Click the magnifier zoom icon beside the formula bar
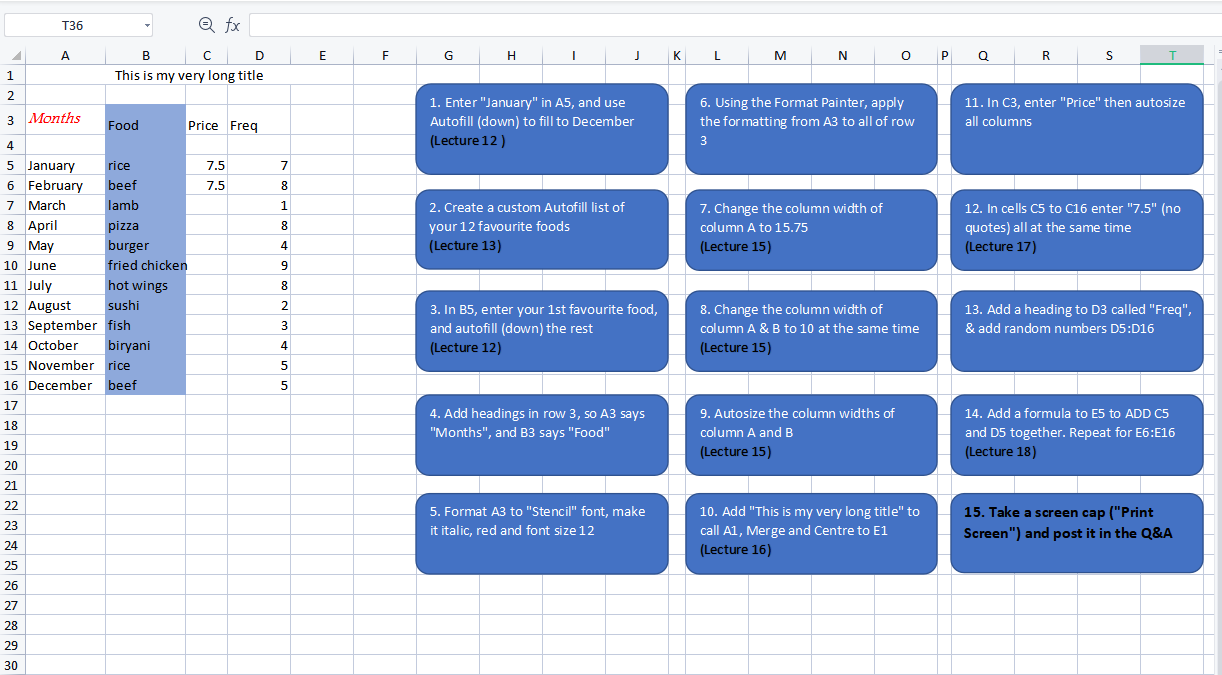Image resolution: width=1222 pixels, height=675 pixels. (206, 26)
